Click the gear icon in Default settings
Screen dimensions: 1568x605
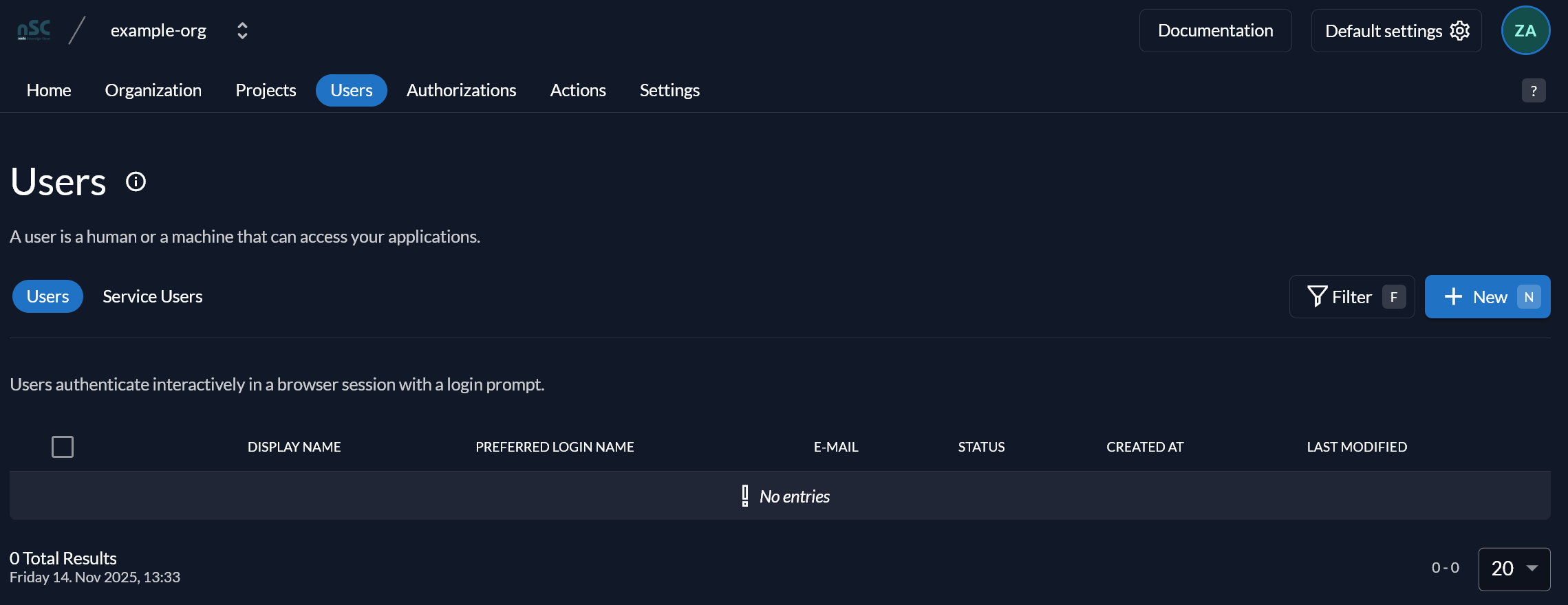(x=1459, y=30)
